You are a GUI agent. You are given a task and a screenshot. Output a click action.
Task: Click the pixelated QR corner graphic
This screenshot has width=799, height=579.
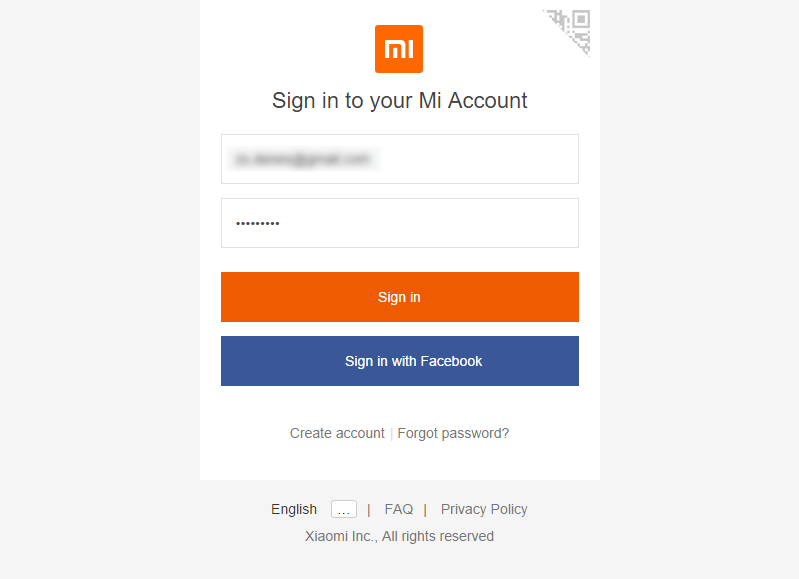tap(571, 28)
